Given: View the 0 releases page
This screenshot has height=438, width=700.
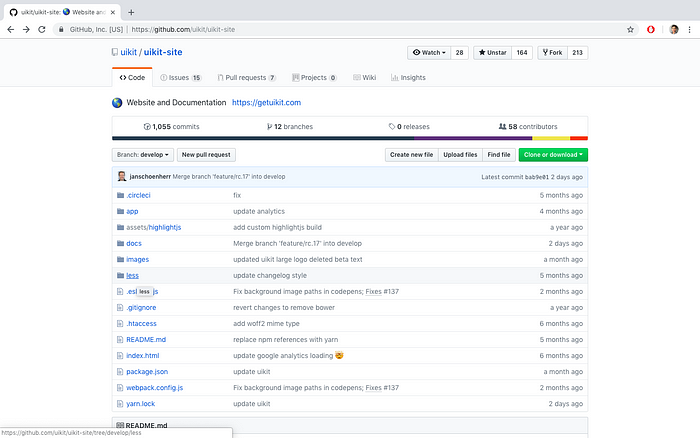Looking at the screenshot, I should tap(409, 126).
